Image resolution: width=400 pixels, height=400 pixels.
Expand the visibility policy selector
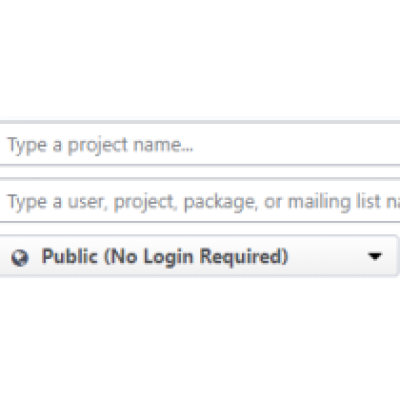pyautogui.click(x=199, y=256)
